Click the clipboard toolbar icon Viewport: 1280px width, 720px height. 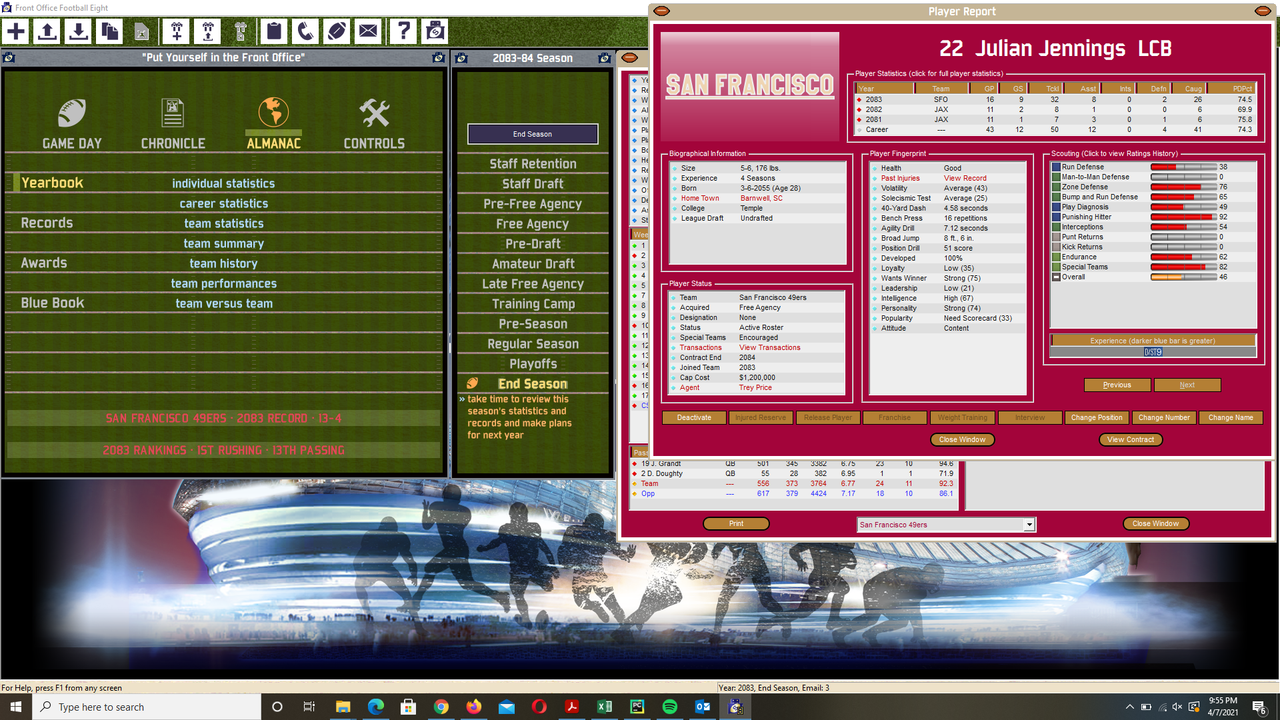point(273,31)
